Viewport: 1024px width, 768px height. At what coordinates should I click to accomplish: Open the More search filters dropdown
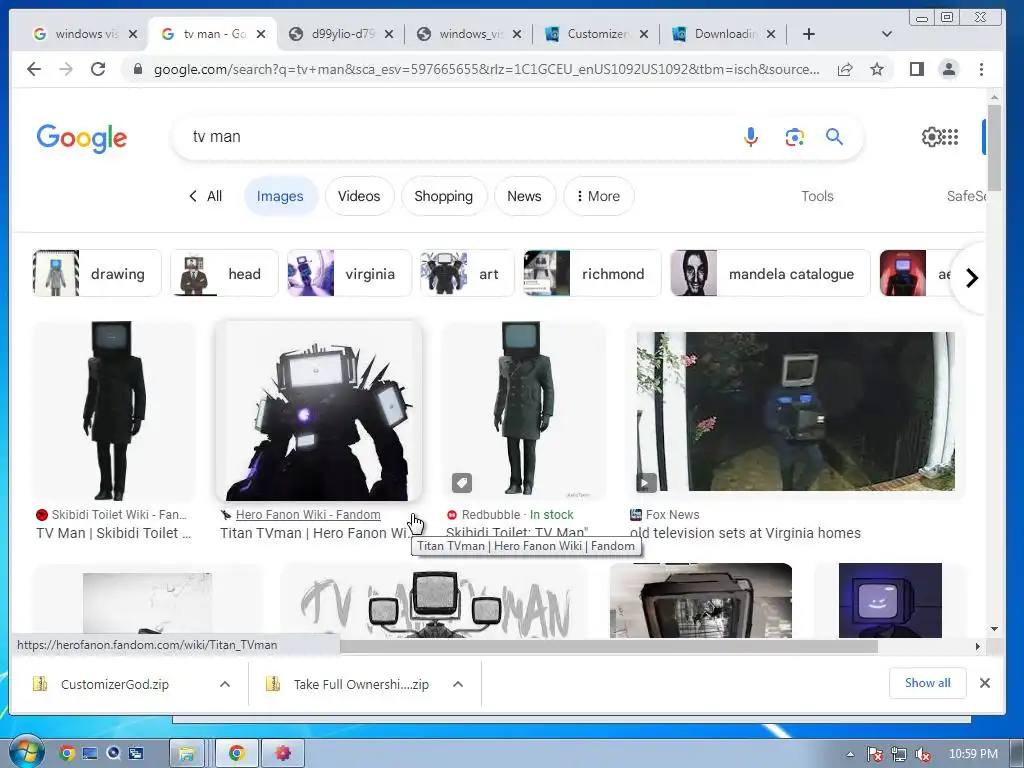(598, 196)
